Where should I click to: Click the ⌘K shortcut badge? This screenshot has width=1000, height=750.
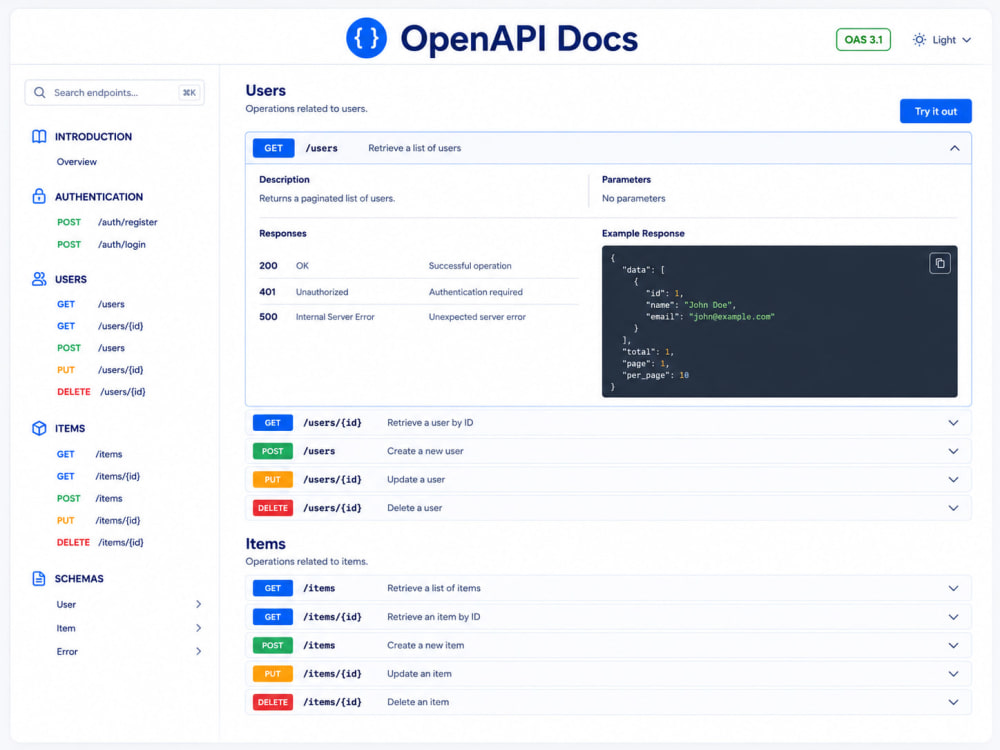coord(189,92)
